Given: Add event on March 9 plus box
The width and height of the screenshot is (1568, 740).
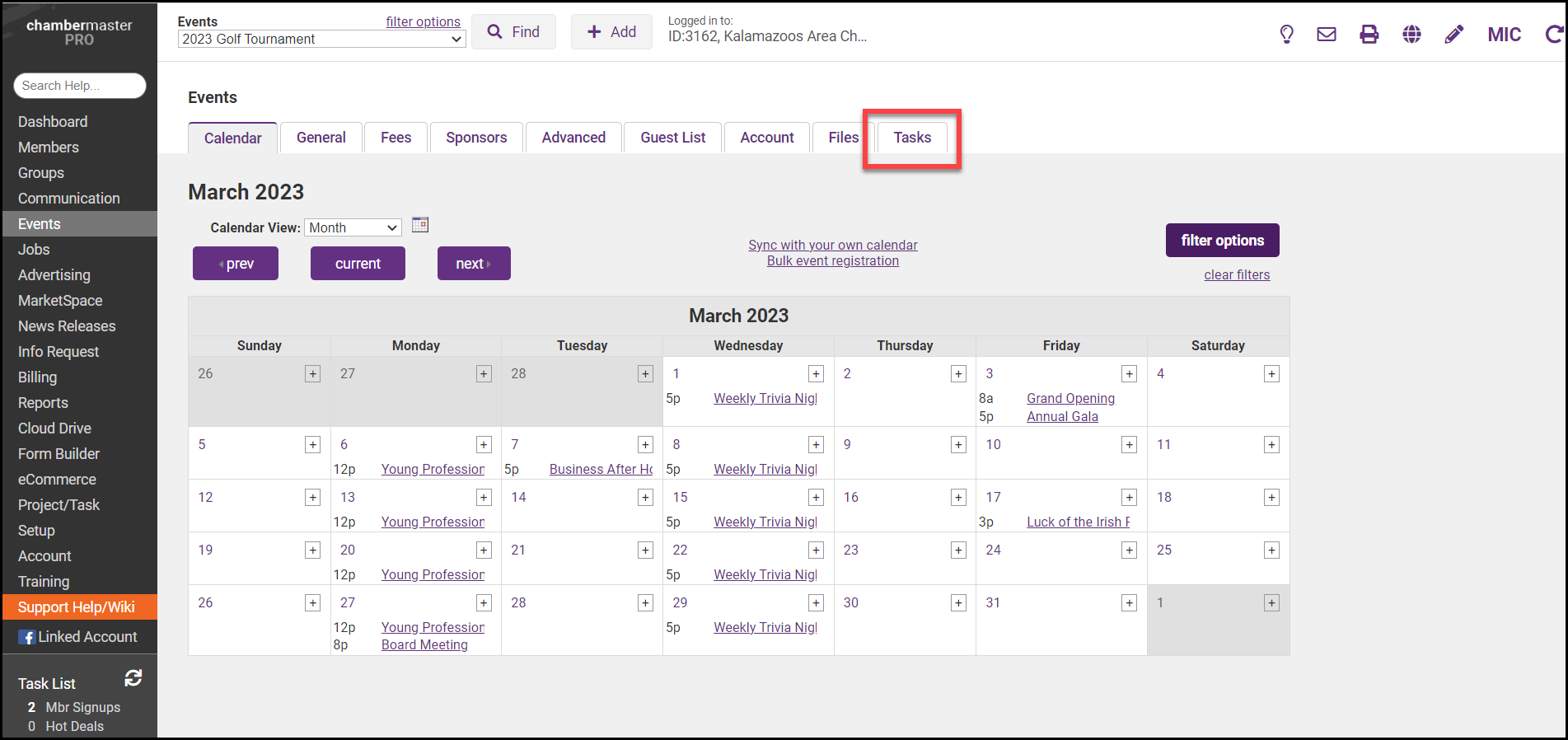Looking at the screenshot, I should click(x=958, y=445).
